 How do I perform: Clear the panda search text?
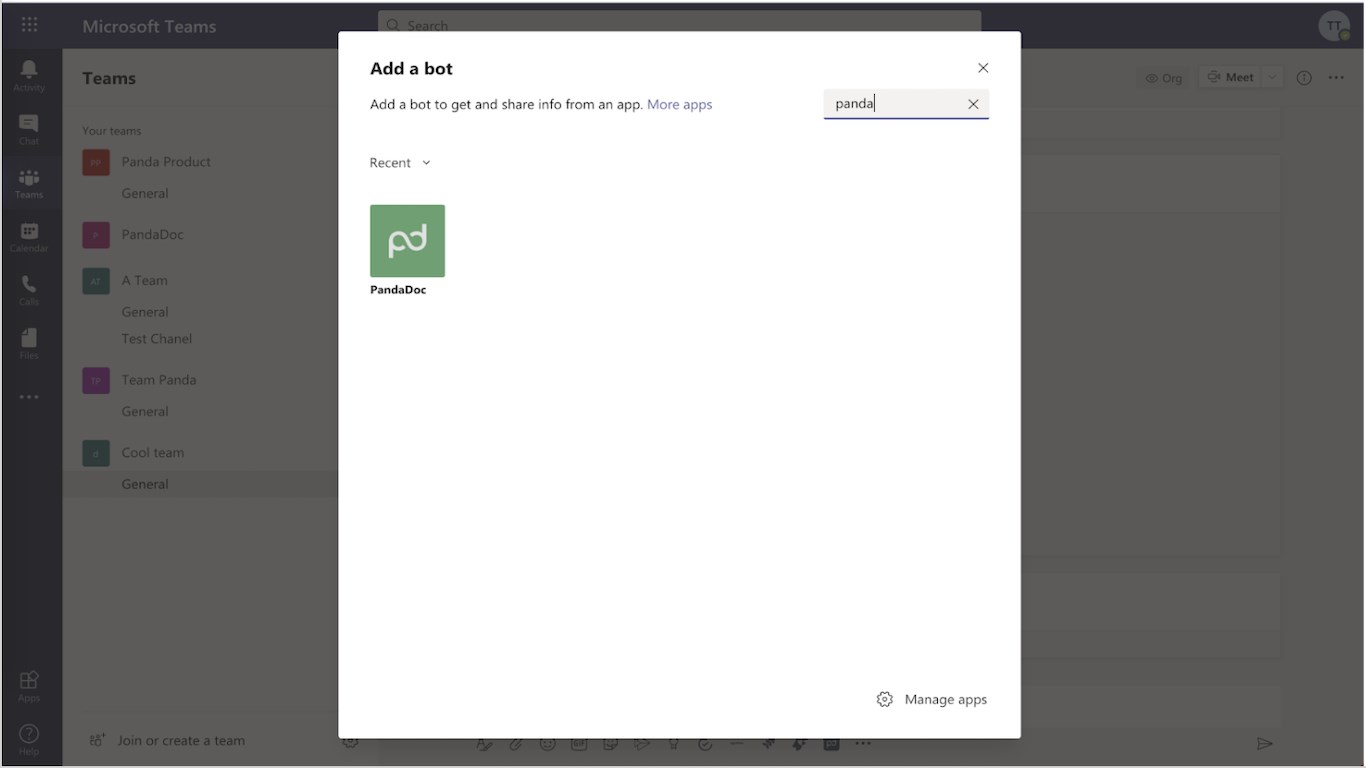point(973,104)
